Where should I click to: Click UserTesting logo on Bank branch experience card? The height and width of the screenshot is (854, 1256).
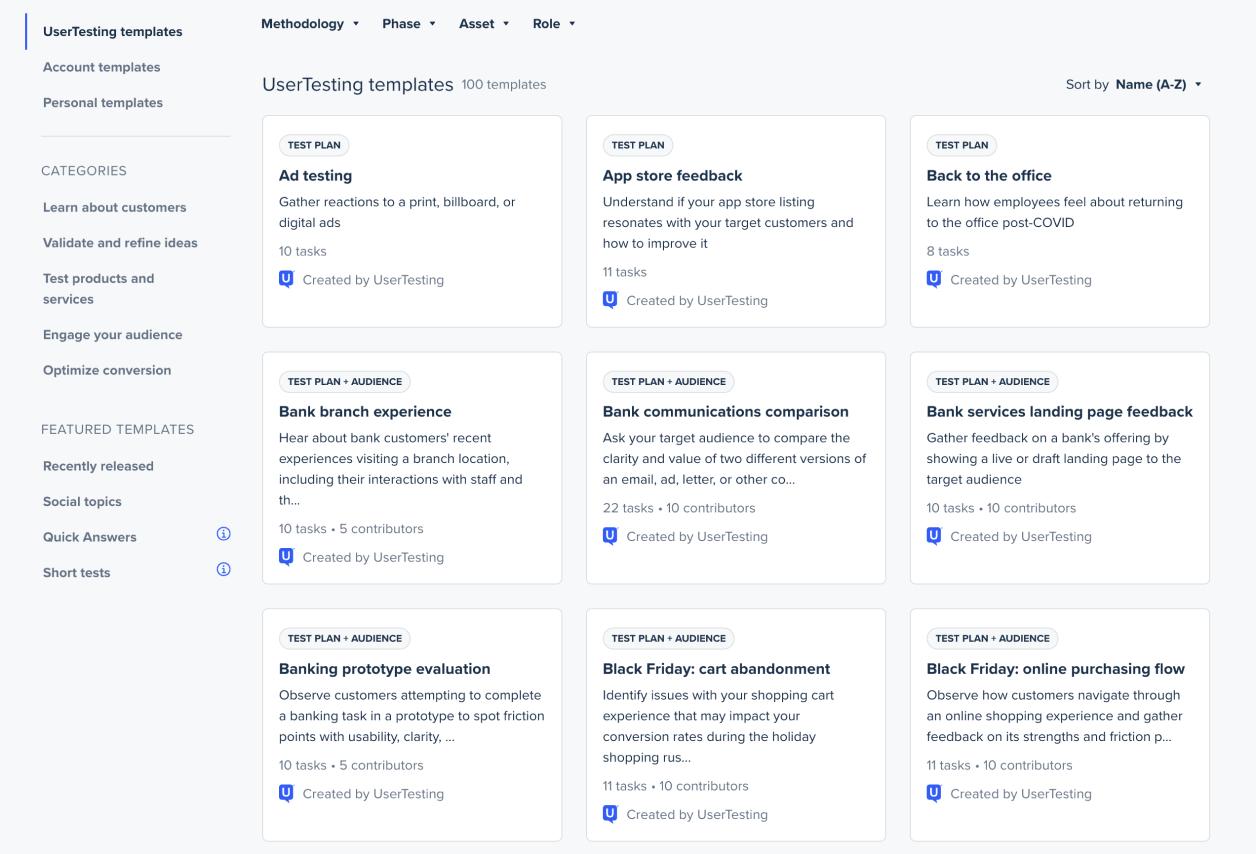pos(286,557)
